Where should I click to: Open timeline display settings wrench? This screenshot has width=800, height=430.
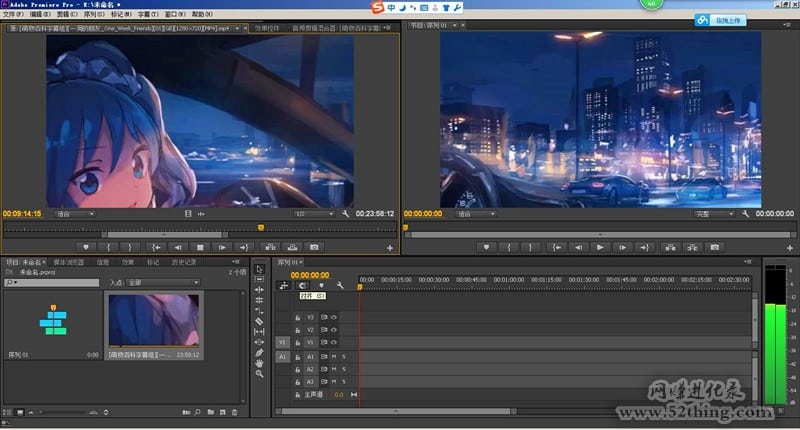340,286
